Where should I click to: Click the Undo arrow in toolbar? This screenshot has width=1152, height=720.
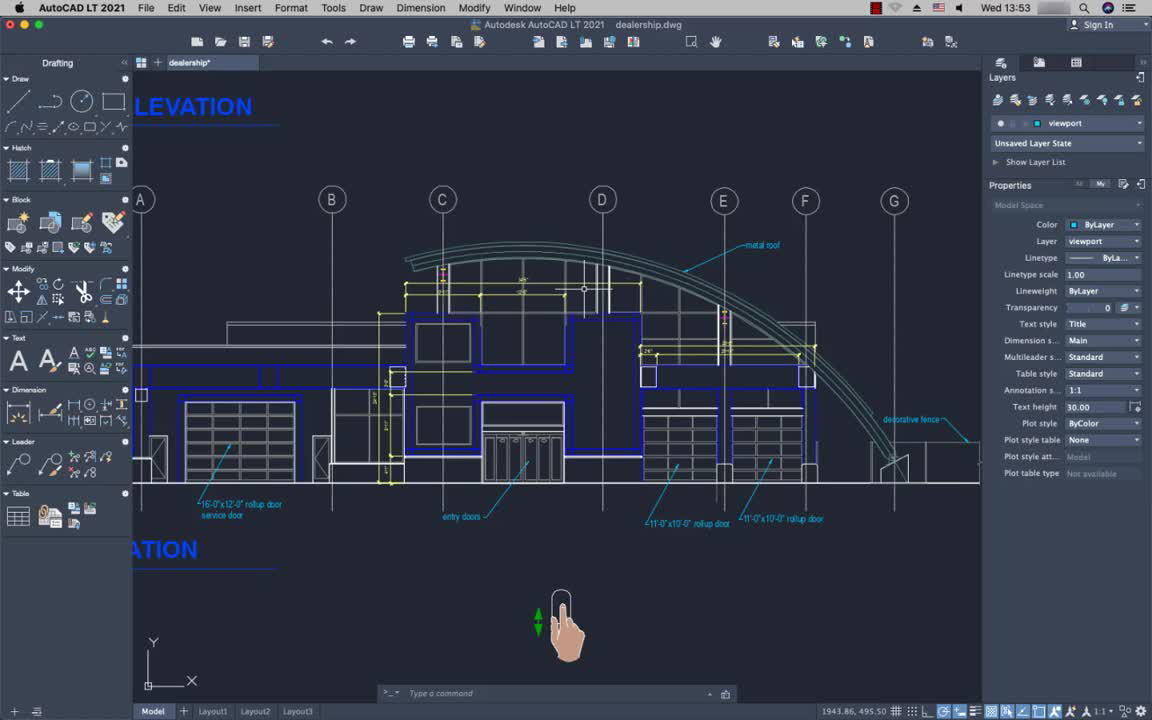[327, 42]
